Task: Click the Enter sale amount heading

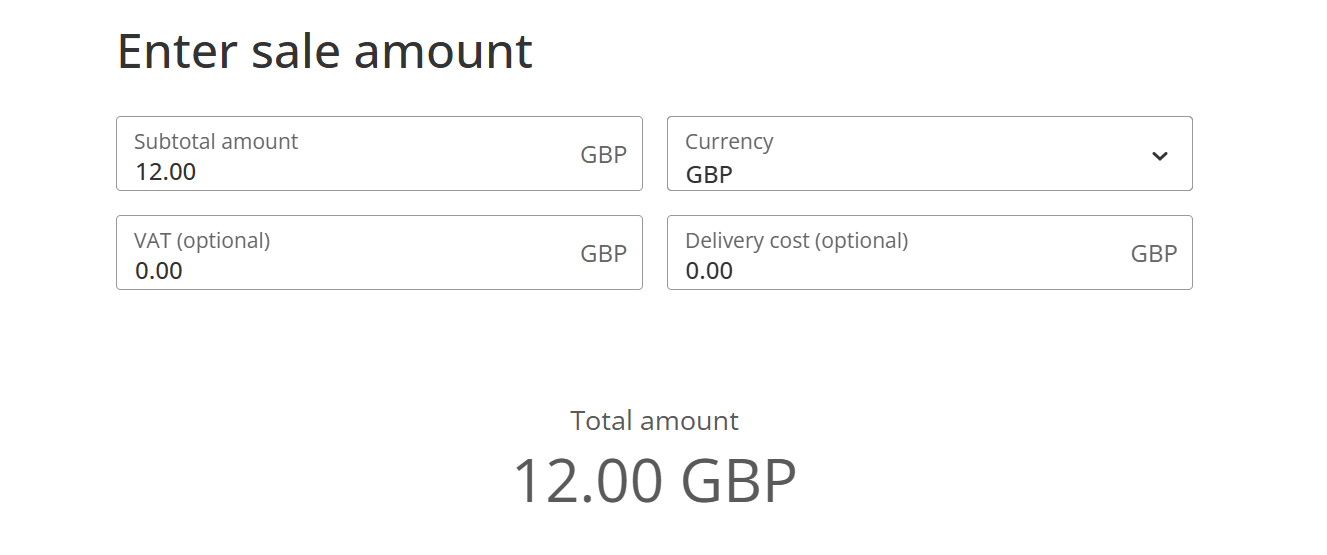Action: pos(325,51)
